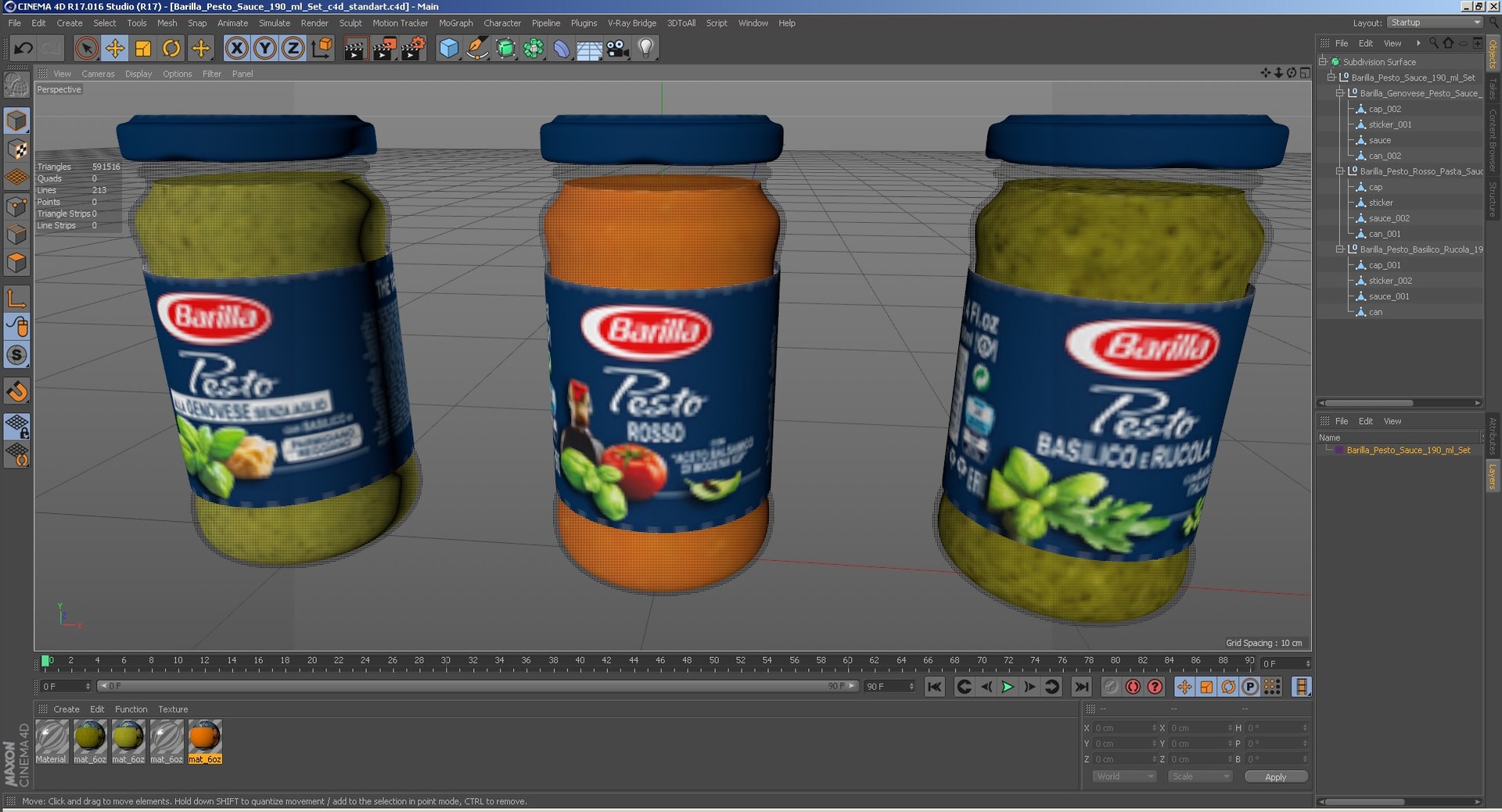Image resolution: width=1502 pixels, height=812 pixels.
Task: Select the Spline Pen tool
Action: pos(476,49)
